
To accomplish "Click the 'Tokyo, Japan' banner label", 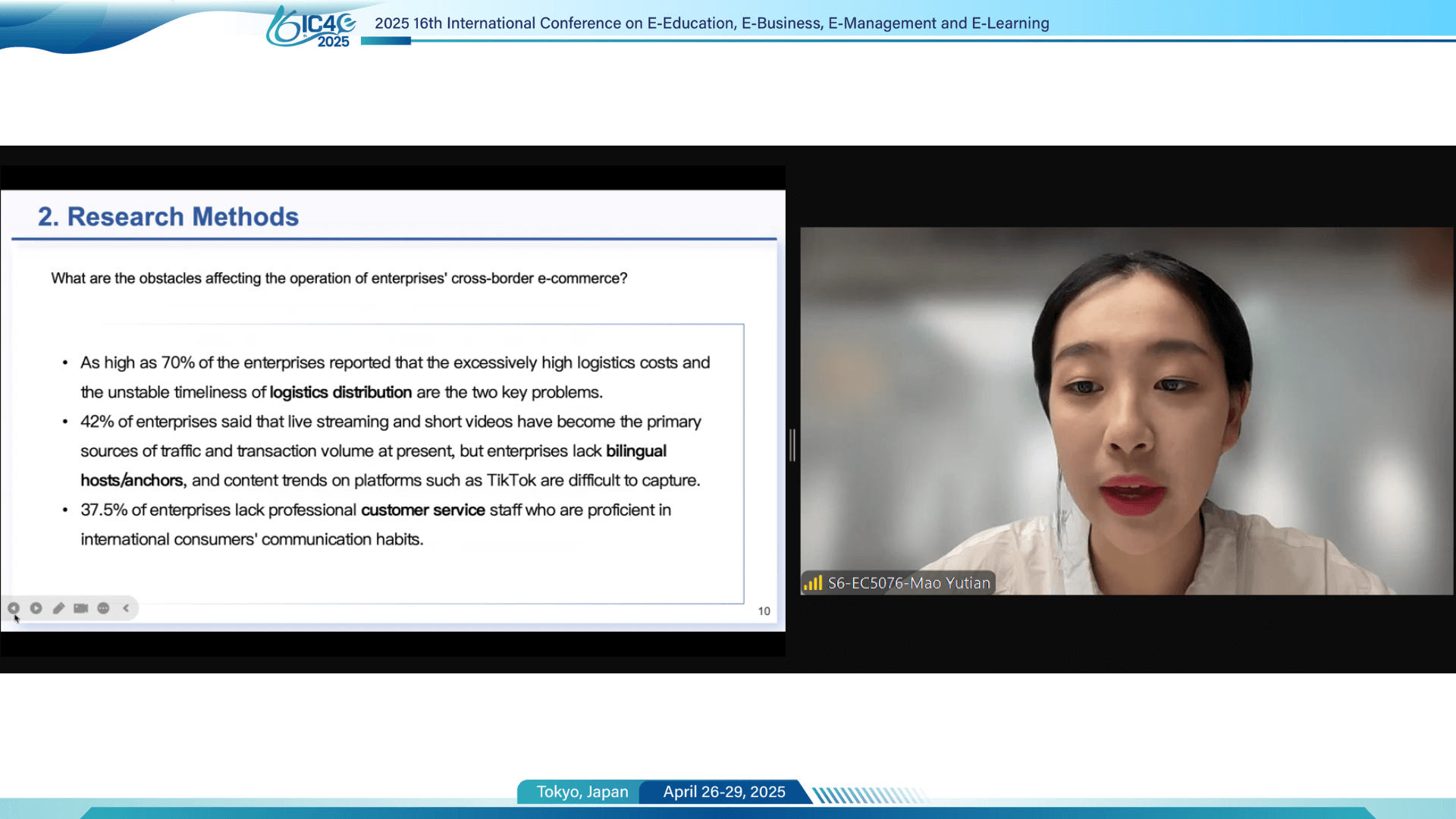I will tap(582, 792).
